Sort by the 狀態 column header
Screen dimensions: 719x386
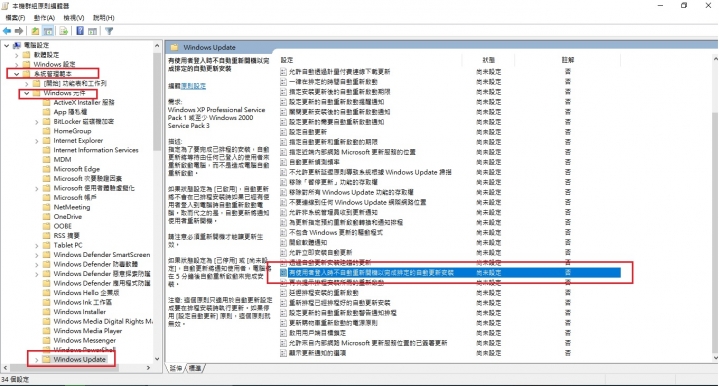[489, 60]
